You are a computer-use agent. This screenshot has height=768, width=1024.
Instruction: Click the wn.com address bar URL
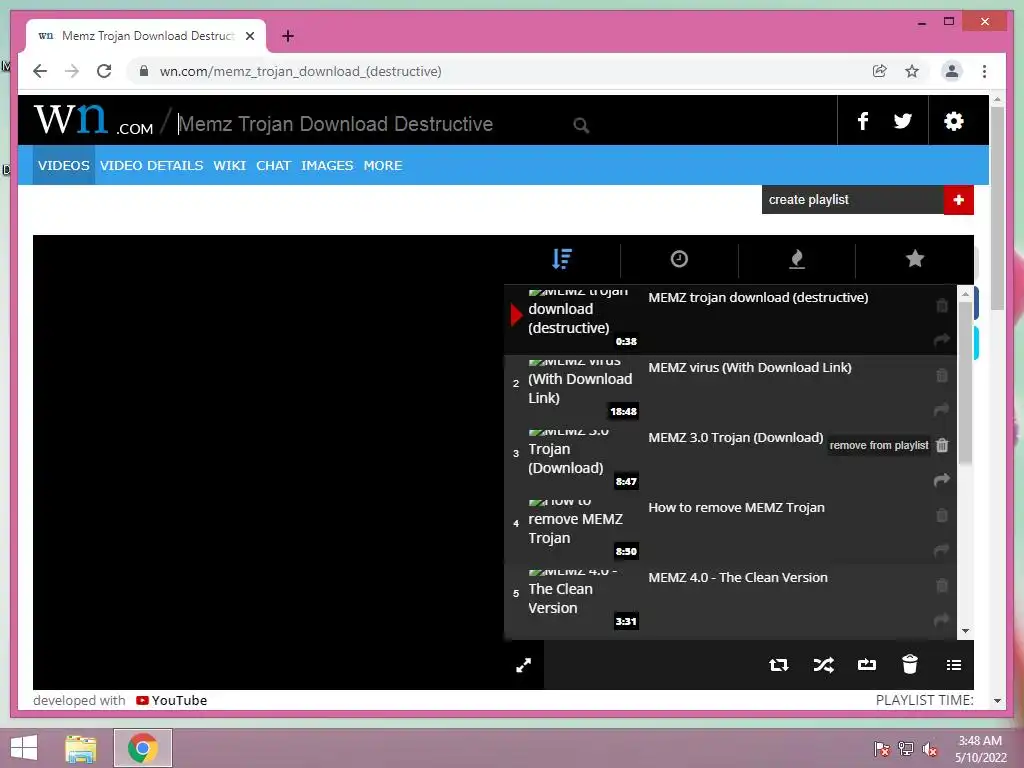click(x=300, y=71)
